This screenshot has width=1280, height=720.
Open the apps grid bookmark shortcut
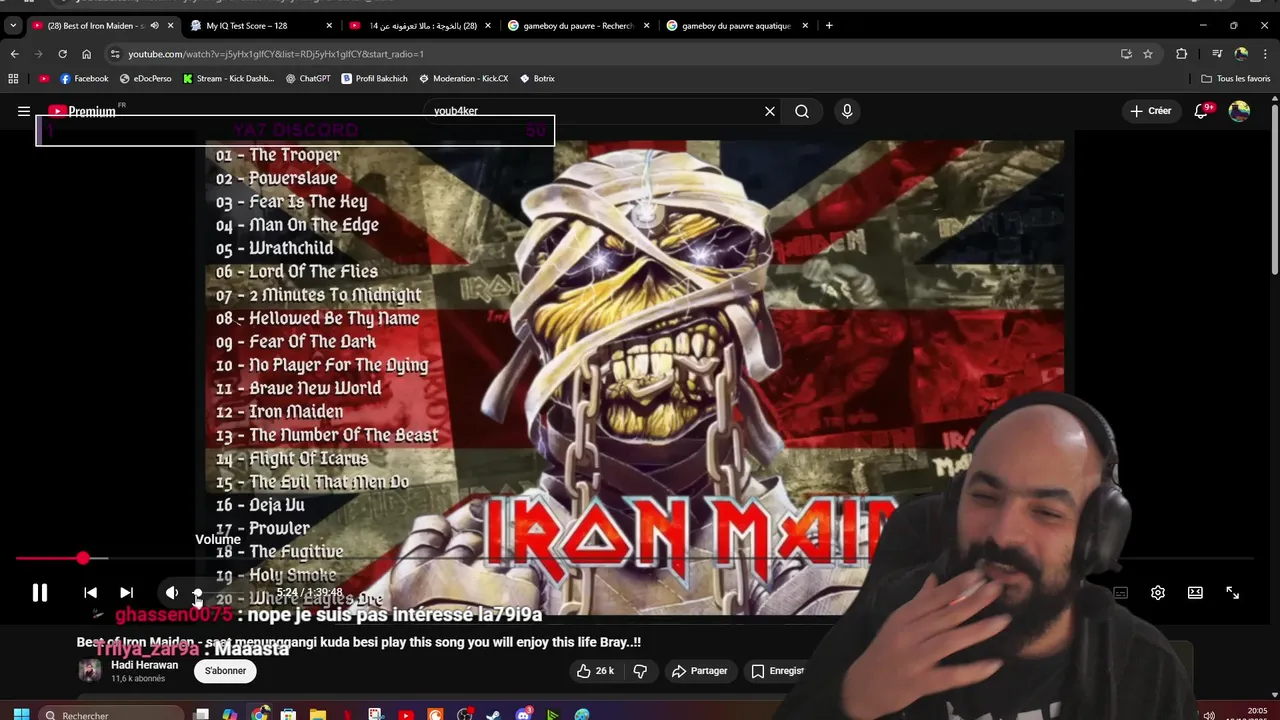tap(13, 78)
